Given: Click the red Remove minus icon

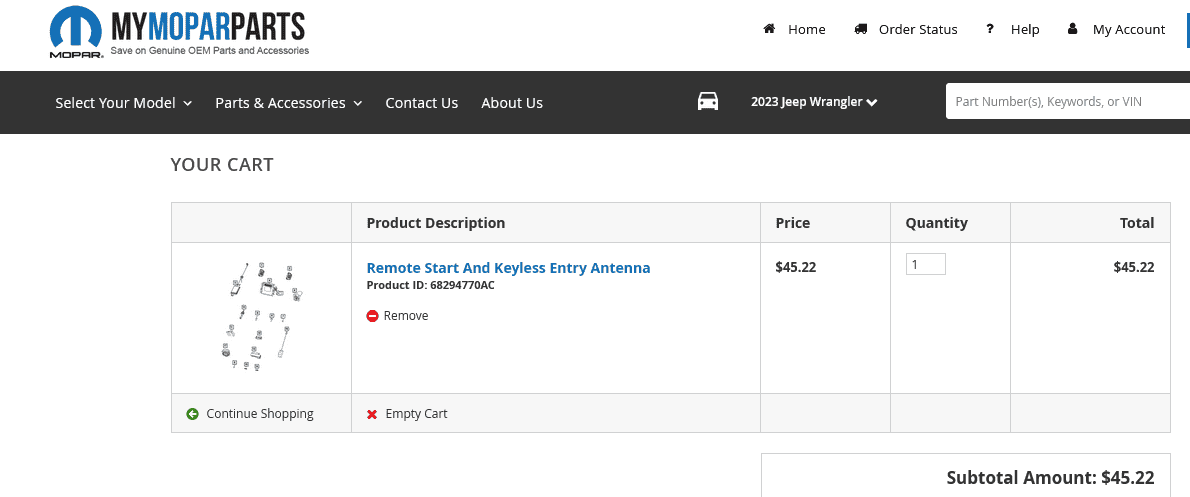Looking at the screenshot, I should [372, 316].
